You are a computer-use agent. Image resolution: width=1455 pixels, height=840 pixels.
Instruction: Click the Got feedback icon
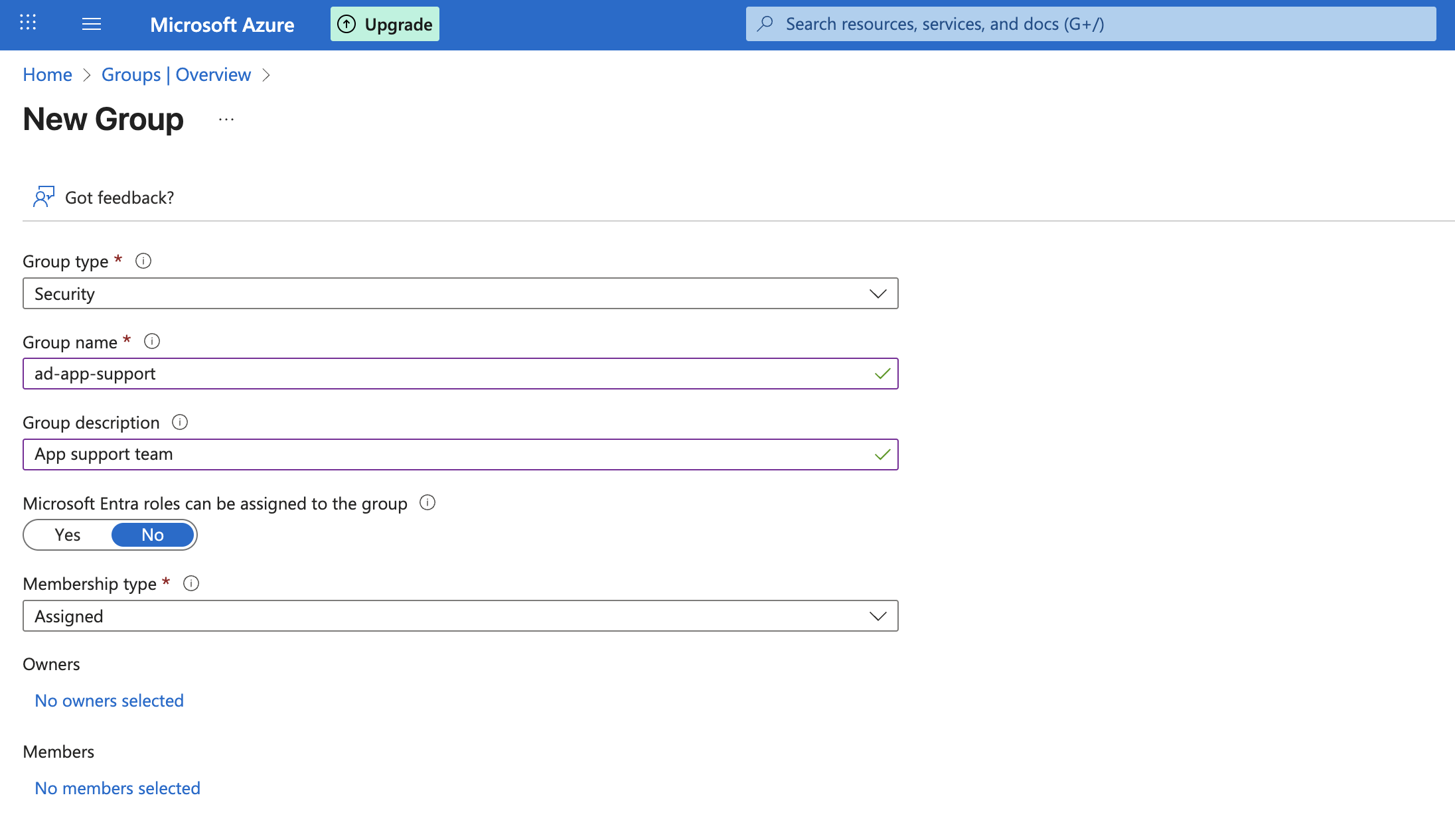(x=44, y=196)
